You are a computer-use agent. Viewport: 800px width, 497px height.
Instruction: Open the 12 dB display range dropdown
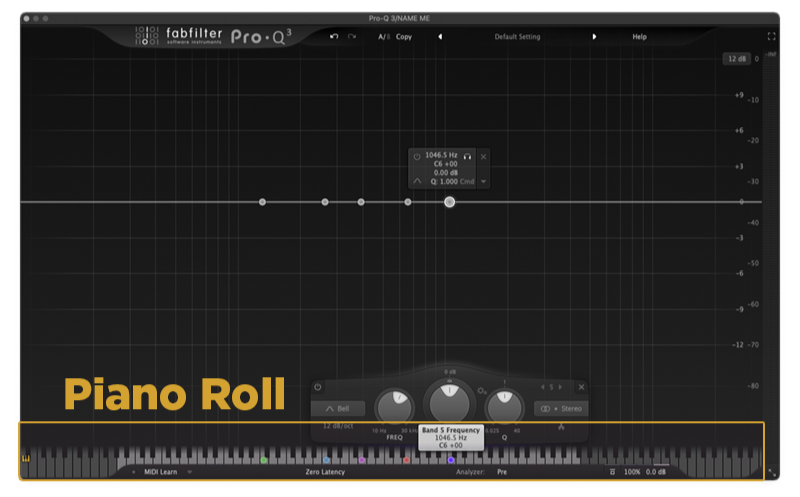[x=736, y=59]
